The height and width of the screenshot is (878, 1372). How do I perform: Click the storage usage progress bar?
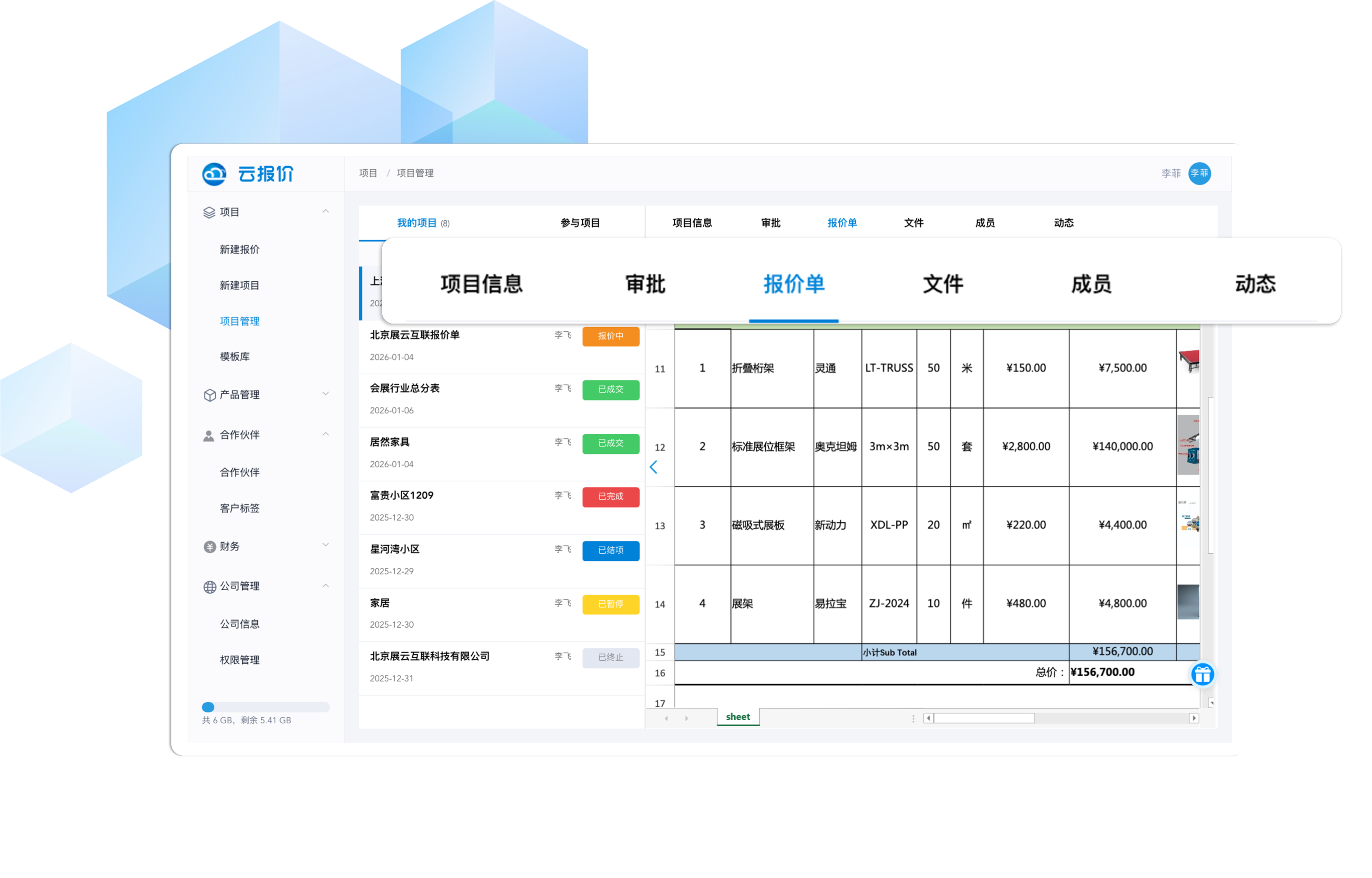[266, 707]
